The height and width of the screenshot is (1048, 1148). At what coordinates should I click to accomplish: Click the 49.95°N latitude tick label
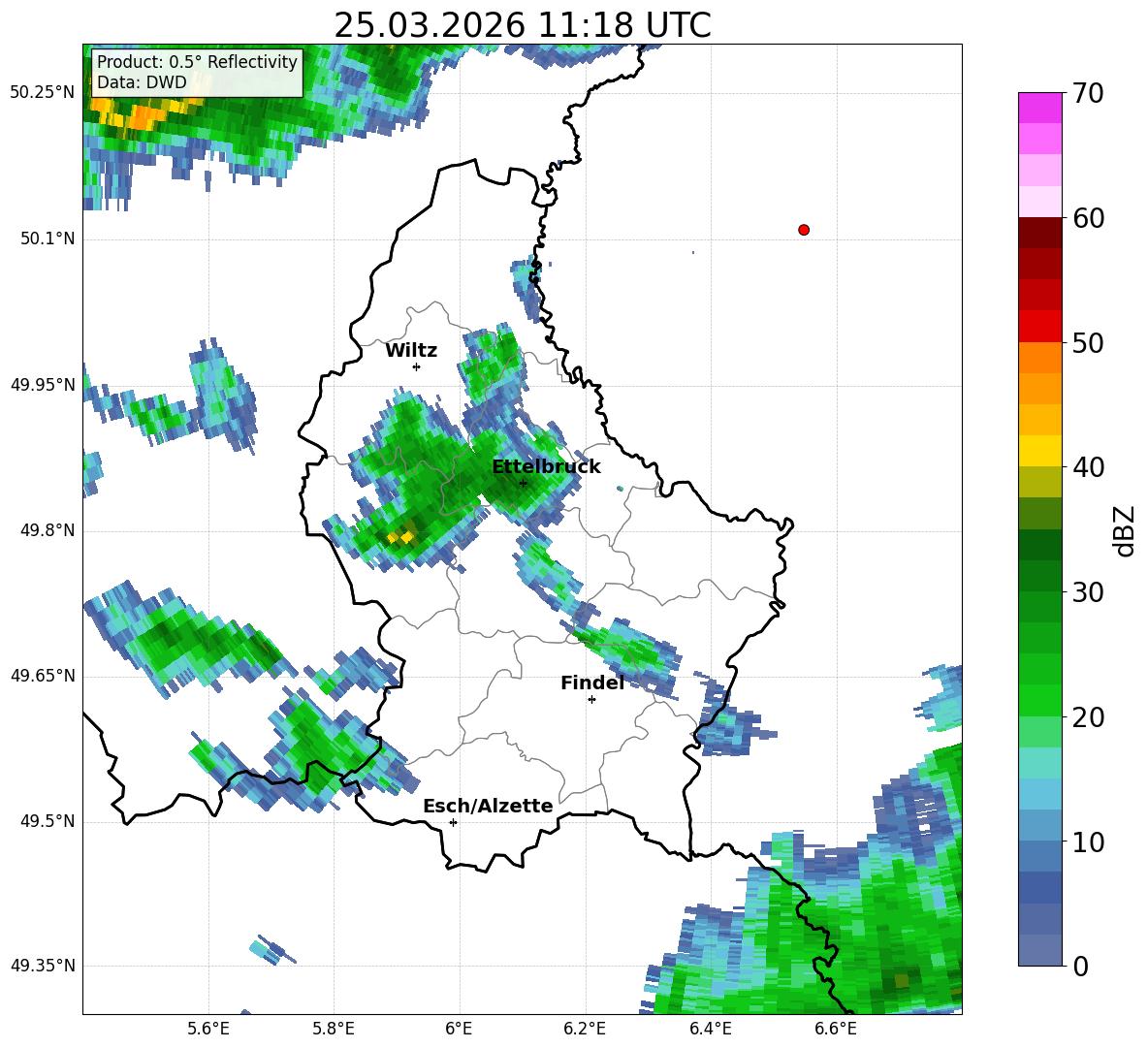[43, 385]
